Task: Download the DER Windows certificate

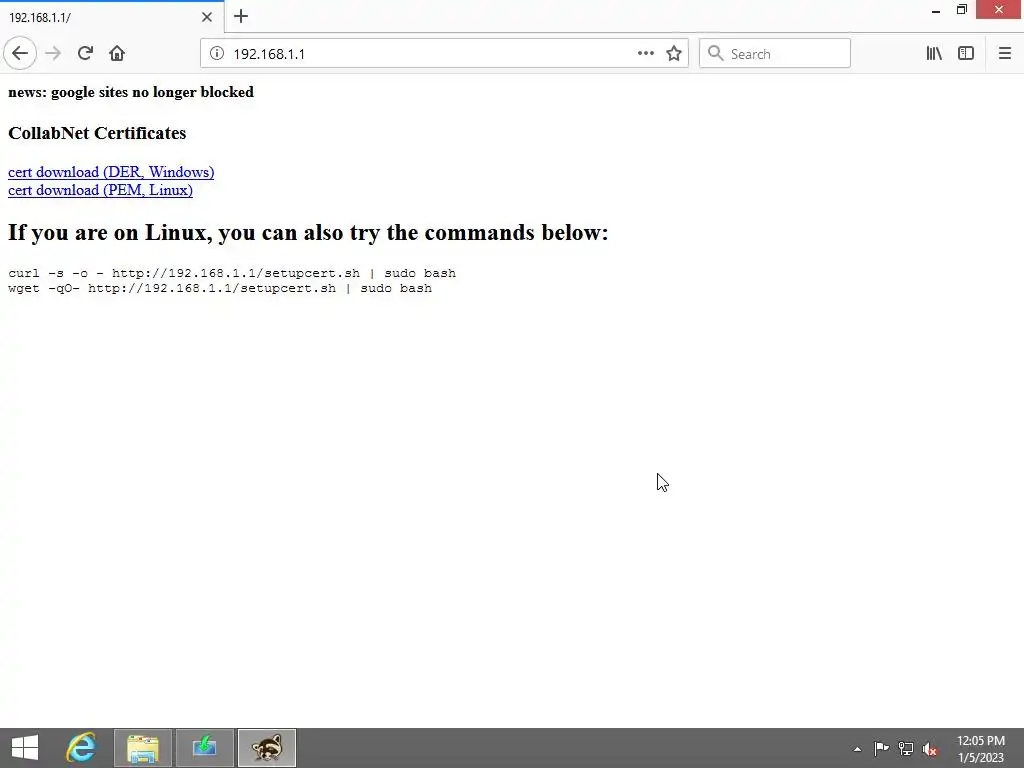Action: click(x=111, y=172)
